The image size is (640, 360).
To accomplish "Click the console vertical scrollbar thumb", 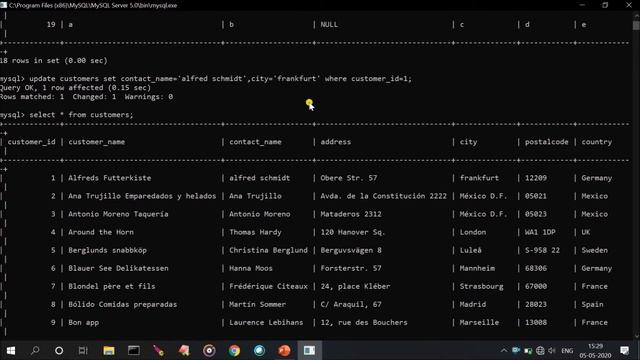I will point(636,25).
